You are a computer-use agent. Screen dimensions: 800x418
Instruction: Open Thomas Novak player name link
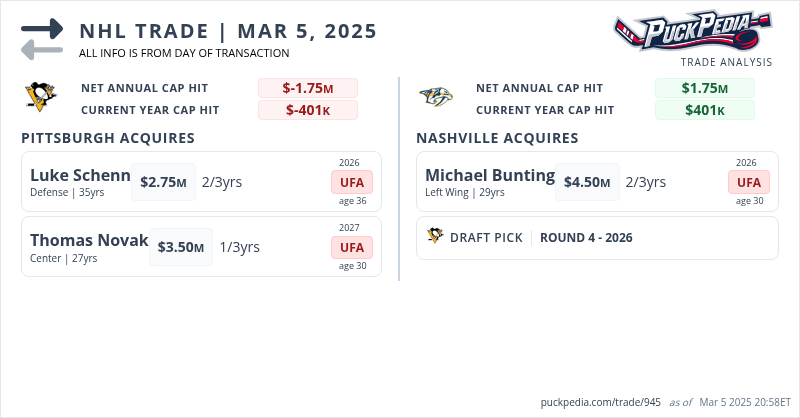coord(89,240)
